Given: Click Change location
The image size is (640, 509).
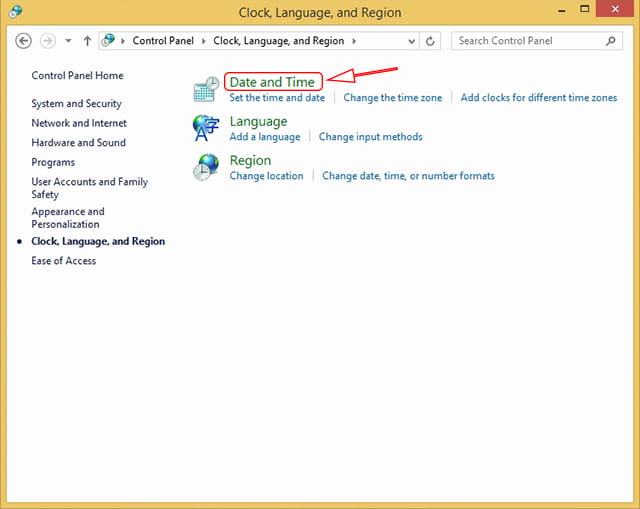Looking at the screenshot, I should click(267, 176).
